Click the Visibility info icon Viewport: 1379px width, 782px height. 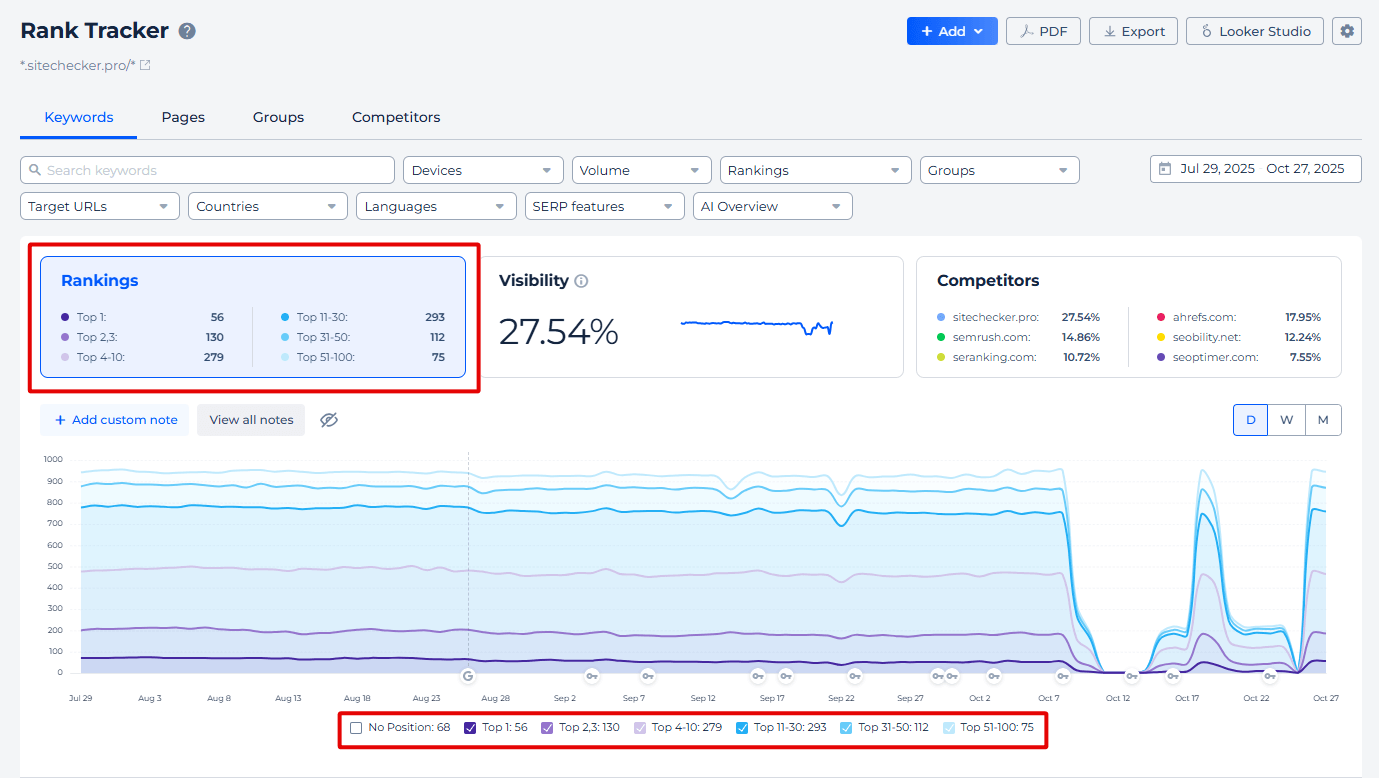click(x=581, y=281)
